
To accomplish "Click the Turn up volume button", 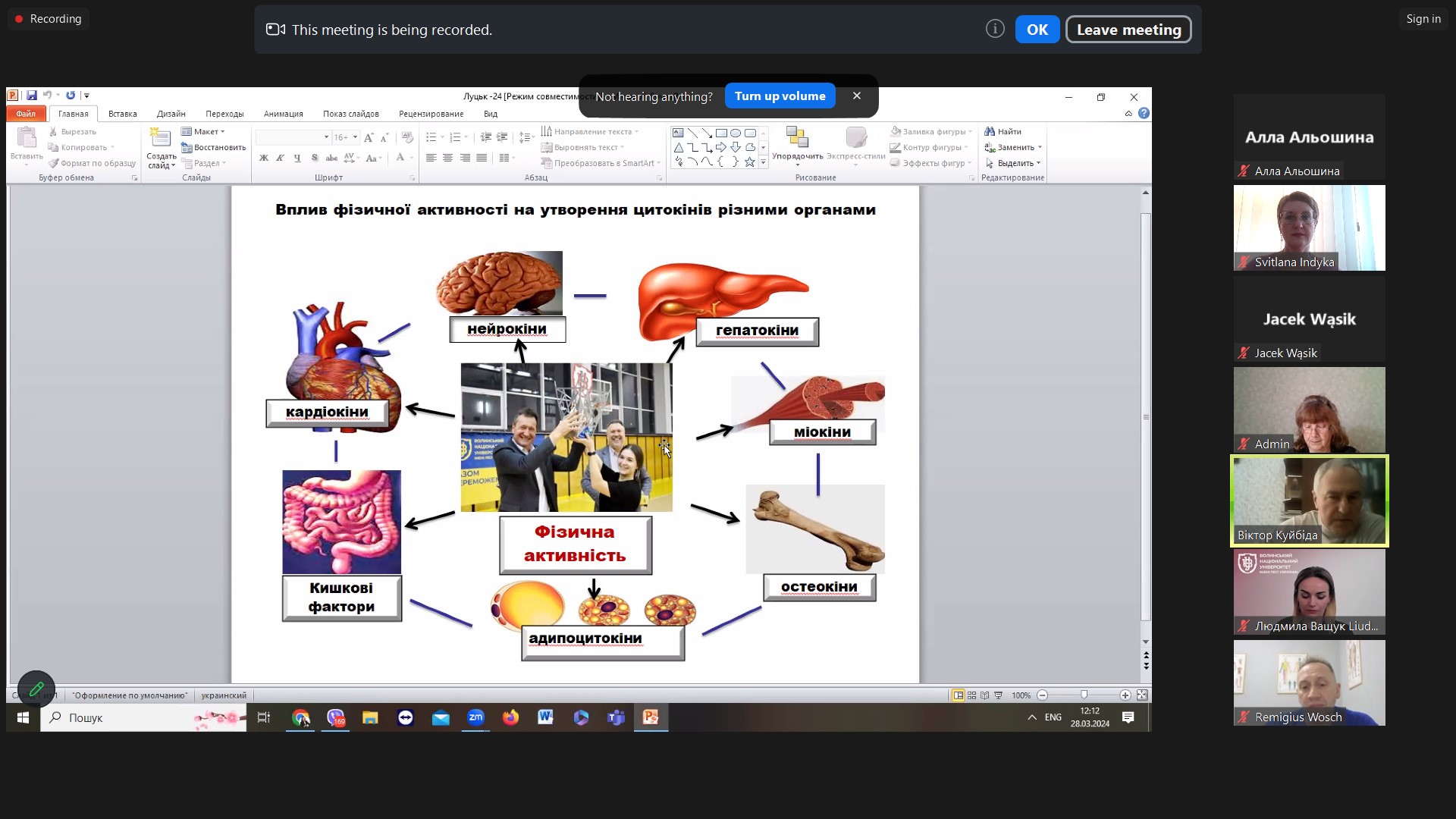I will [x=780, y=96].
